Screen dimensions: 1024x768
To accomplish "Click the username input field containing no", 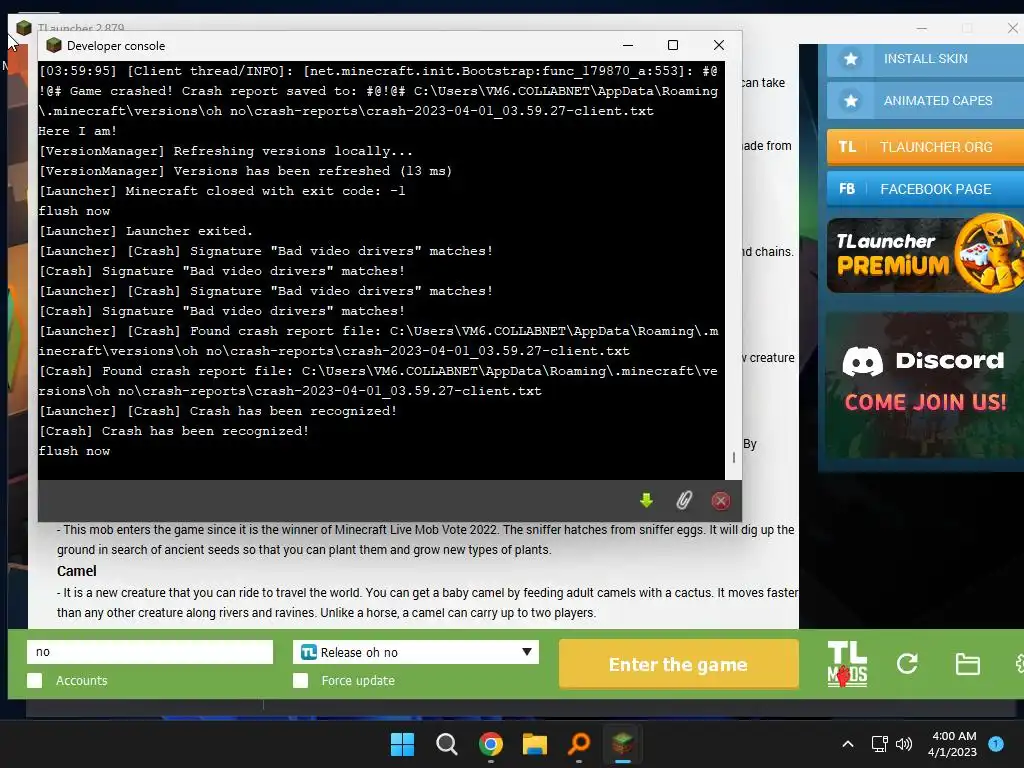I will [x=150, y=652].
